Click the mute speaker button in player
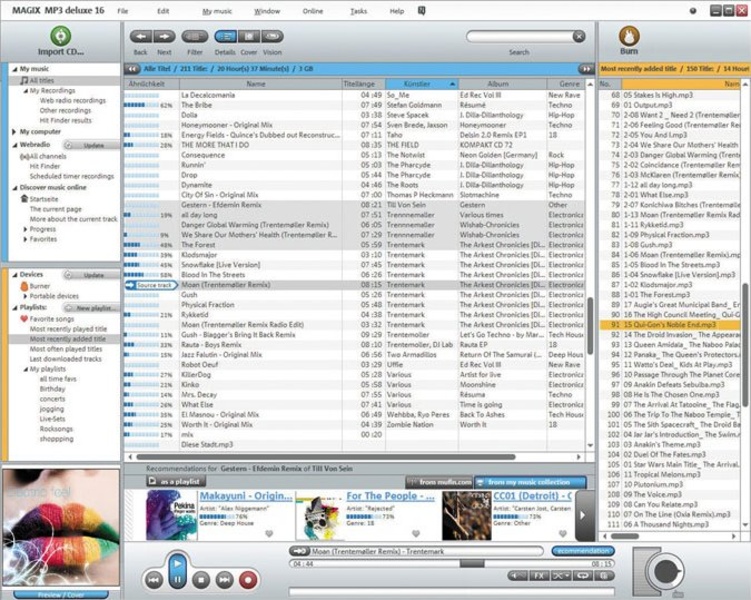 (x=517, y=576)
